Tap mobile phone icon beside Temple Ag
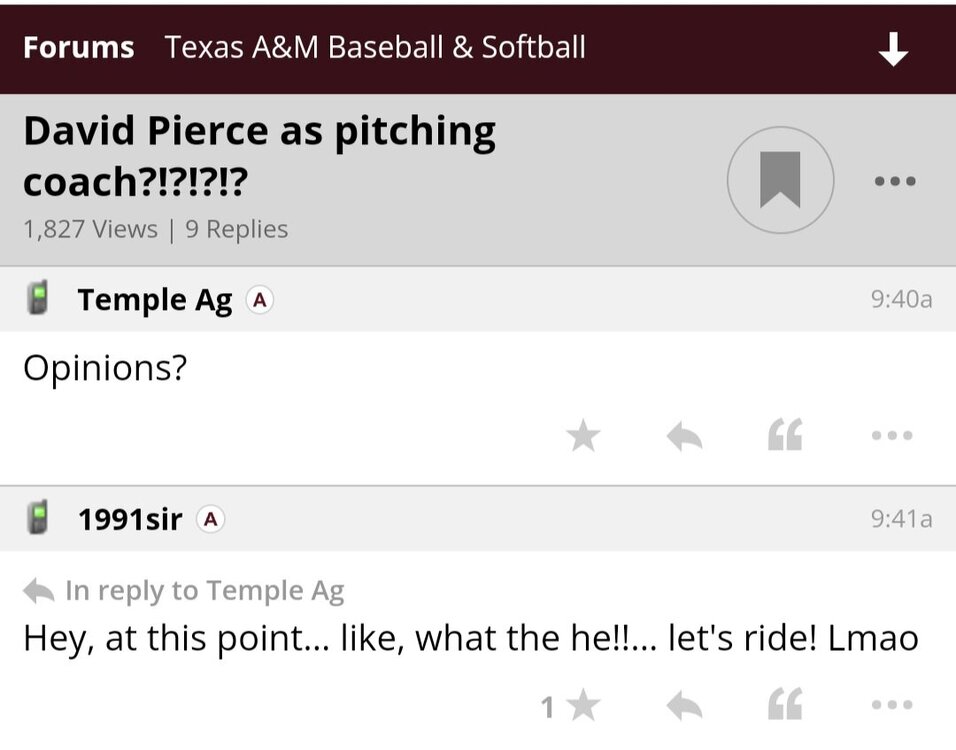Viewport: 956px width, 750px height. click(38, 299)
